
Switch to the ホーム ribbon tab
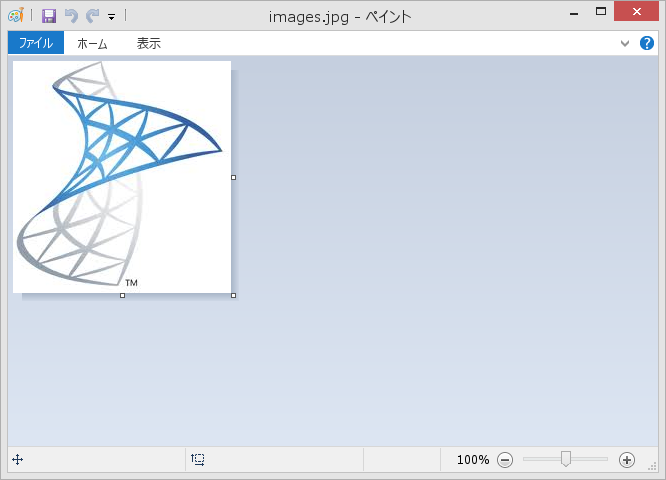pyautogui.click(x=92, y=43)
